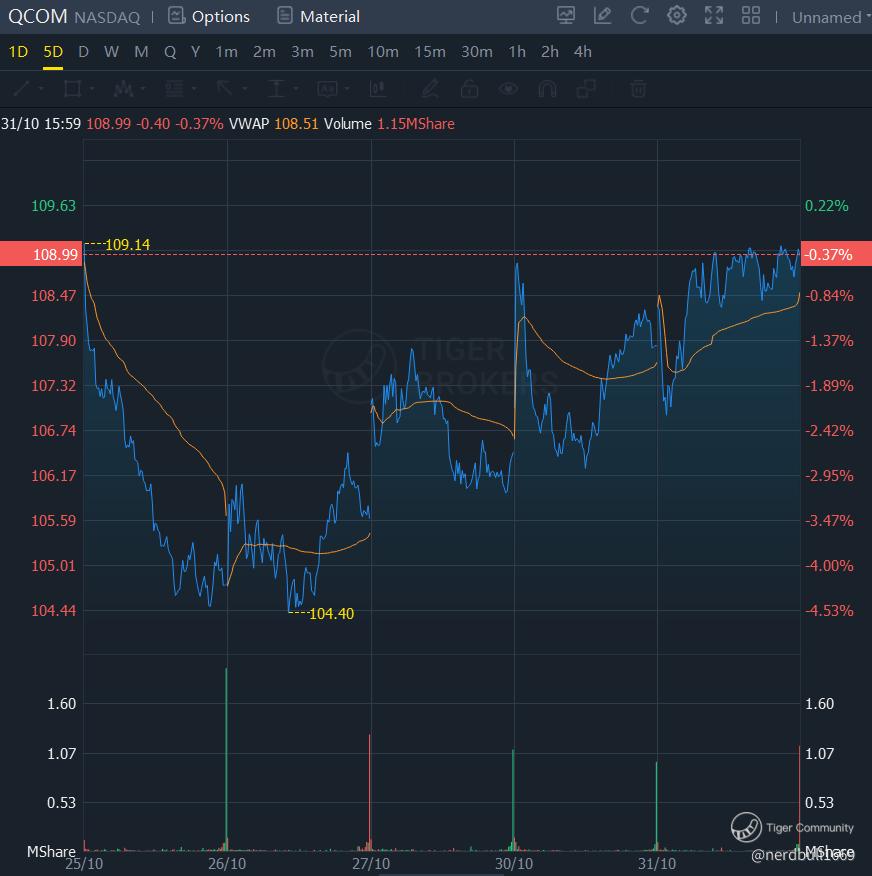
Task: Click the candlestick bar tool icon
Action: [x=378, y=88]
